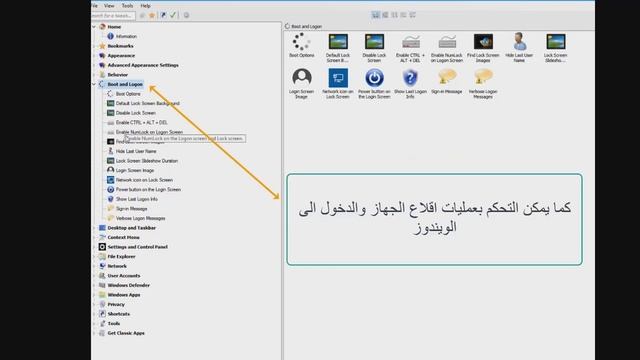Open the View menu
Viewport: 640px width, 360px height.
[x=109, y=6]
